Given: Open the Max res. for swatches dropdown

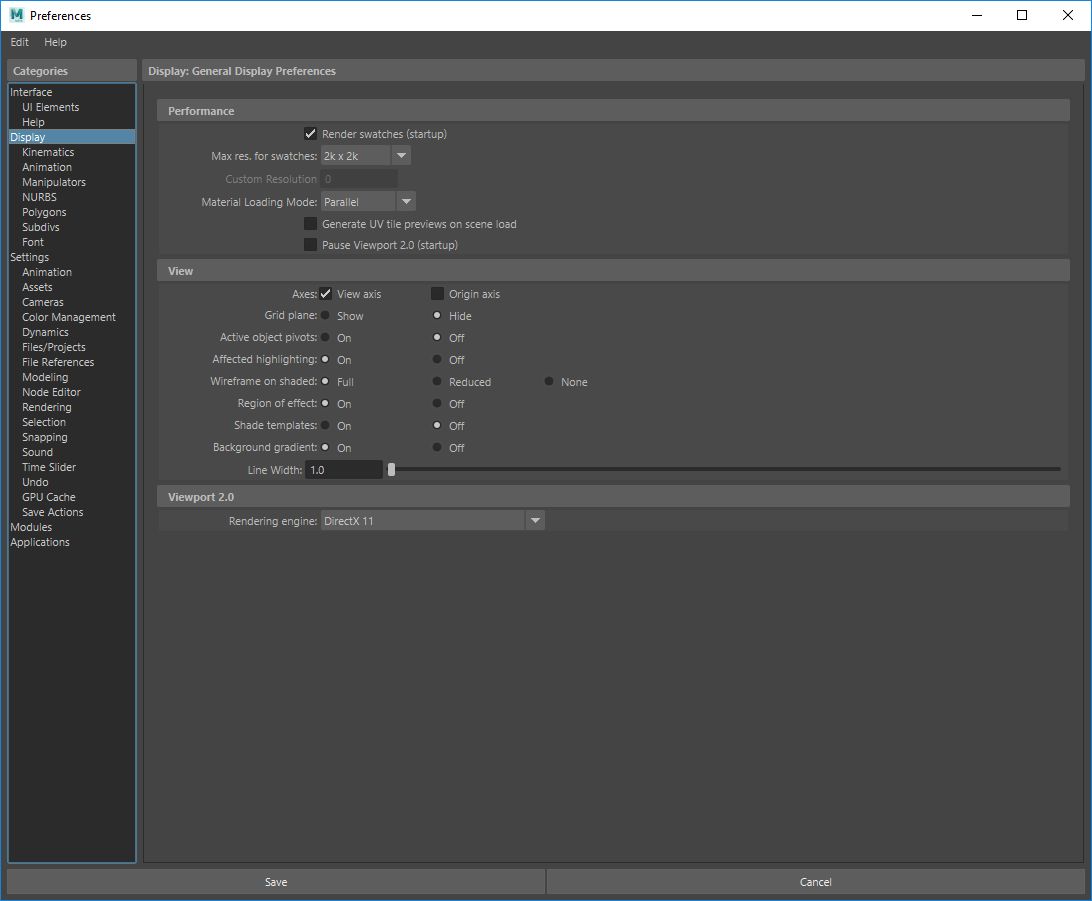Looking at the screenshot, I should (x=400, y=155).
